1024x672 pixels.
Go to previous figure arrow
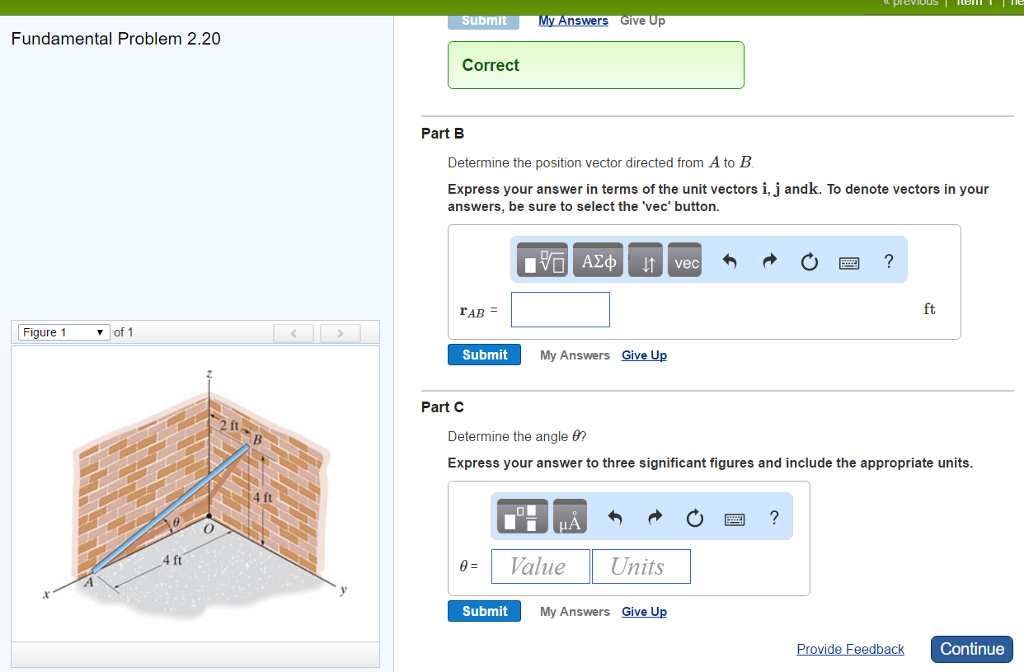293,333
